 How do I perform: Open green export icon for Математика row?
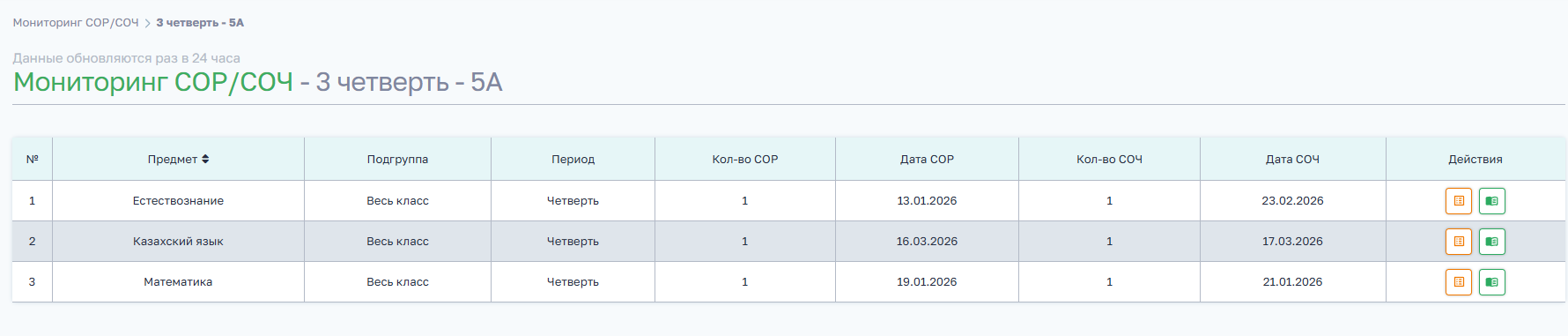(1491, 282)
